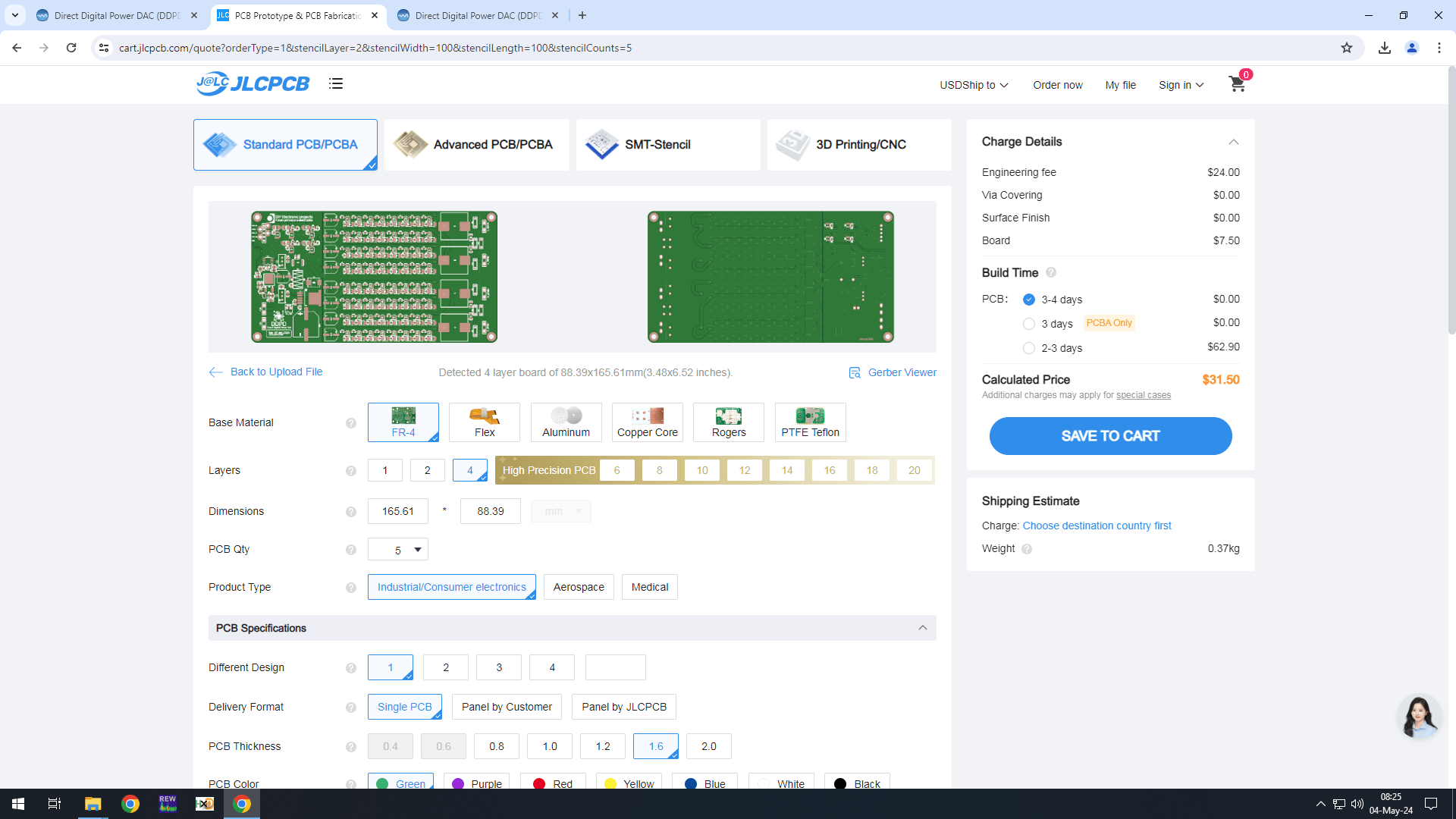
Task: Set PCB thickness to 1.2
Action: 603,746
